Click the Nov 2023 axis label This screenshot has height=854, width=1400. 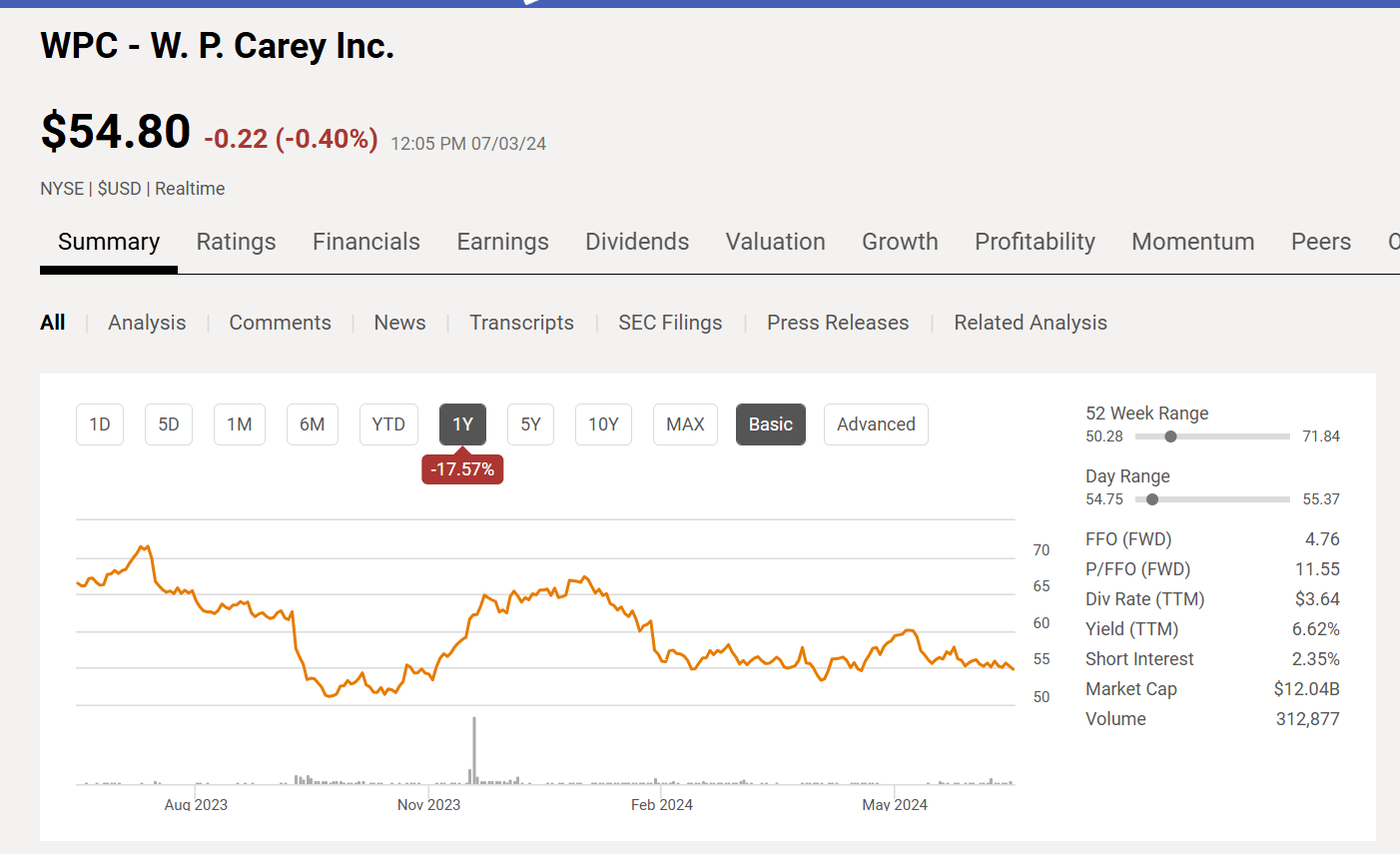428,805
